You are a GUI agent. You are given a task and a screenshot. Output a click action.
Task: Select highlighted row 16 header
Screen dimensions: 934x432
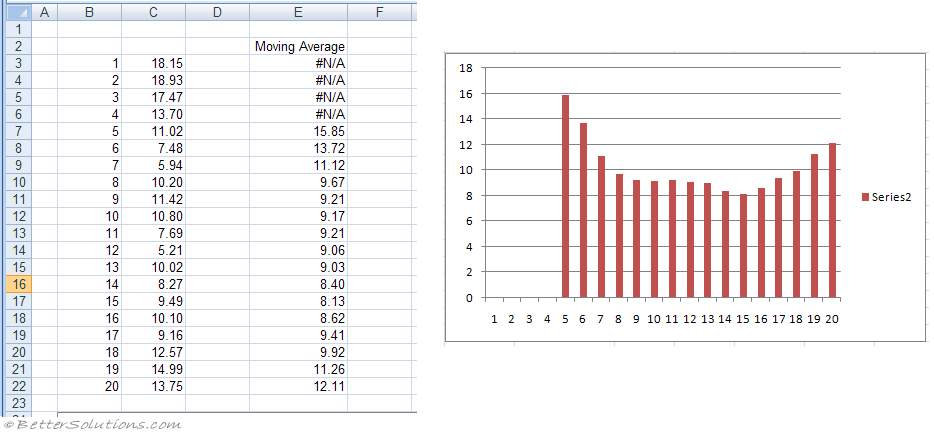coord(19,284)
